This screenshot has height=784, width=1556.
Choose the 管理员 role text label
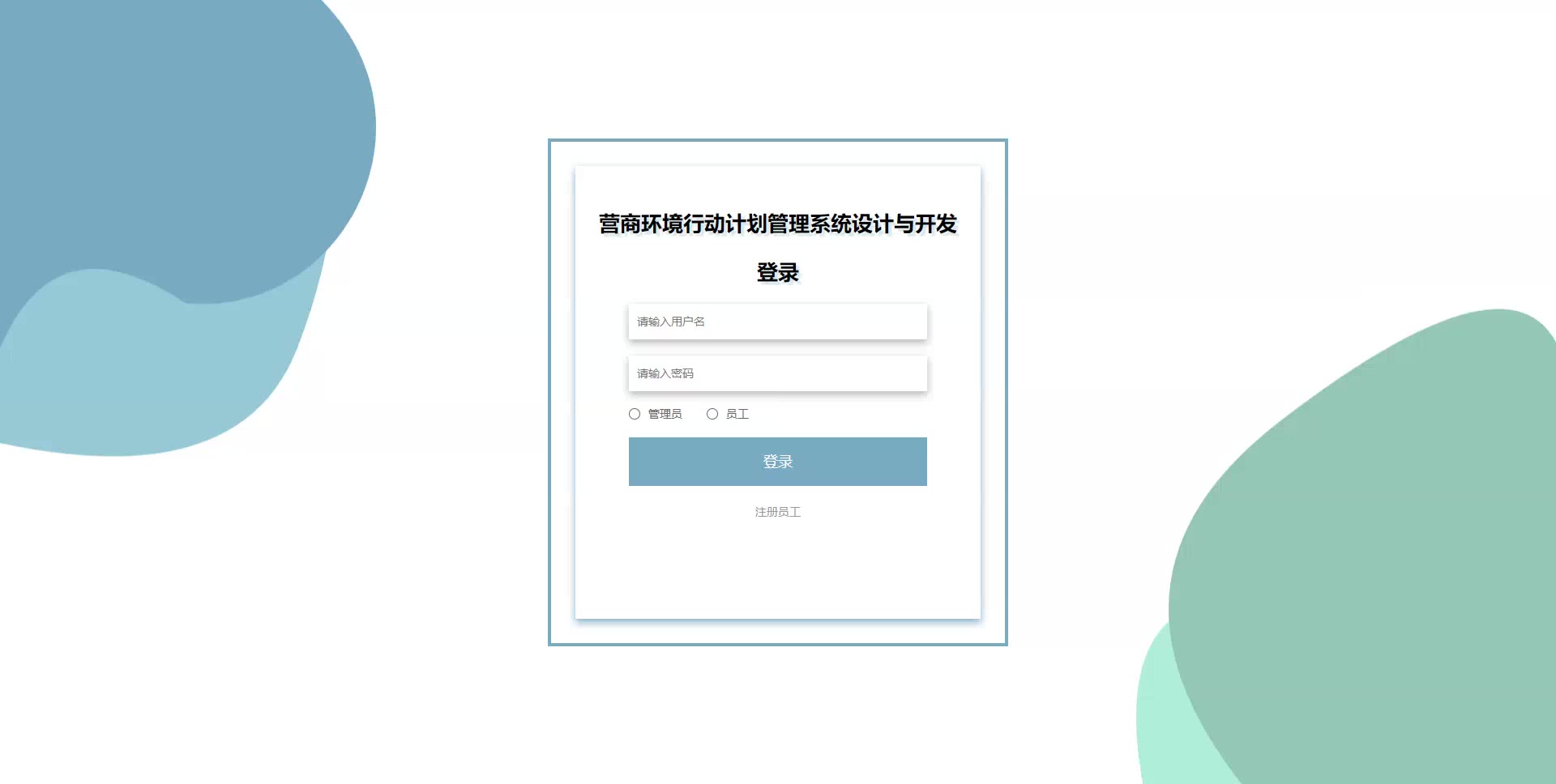(x=665, y=414)
